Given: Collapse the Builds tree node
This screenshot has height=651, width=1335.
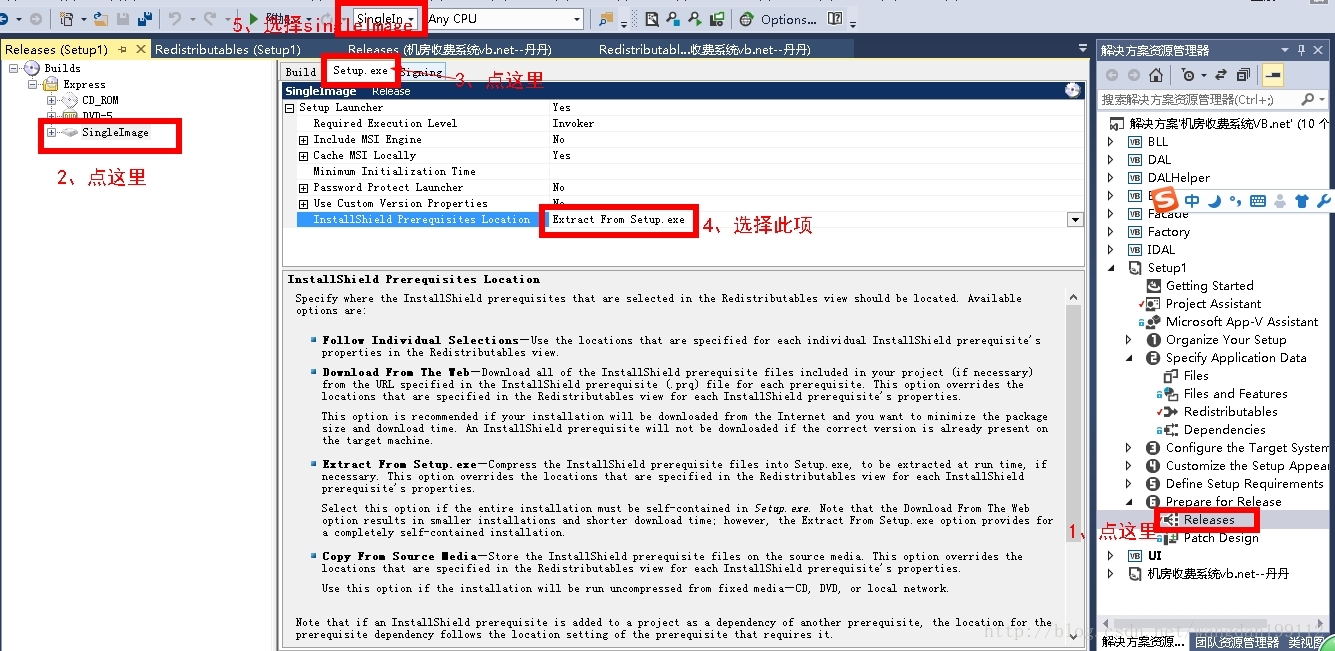Looking at the screenshot, I should pyautogui.click(x=14, y=68).
